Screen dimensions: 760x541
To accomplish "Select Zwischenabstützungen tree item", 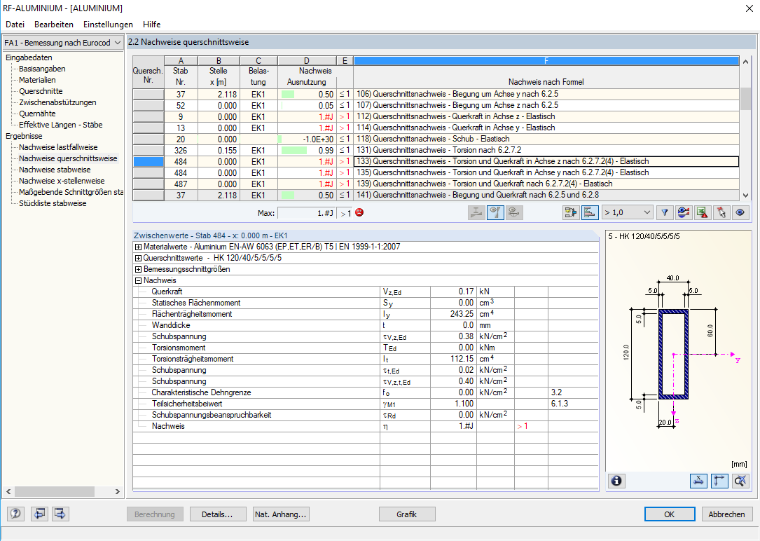I will pos(57,102).
